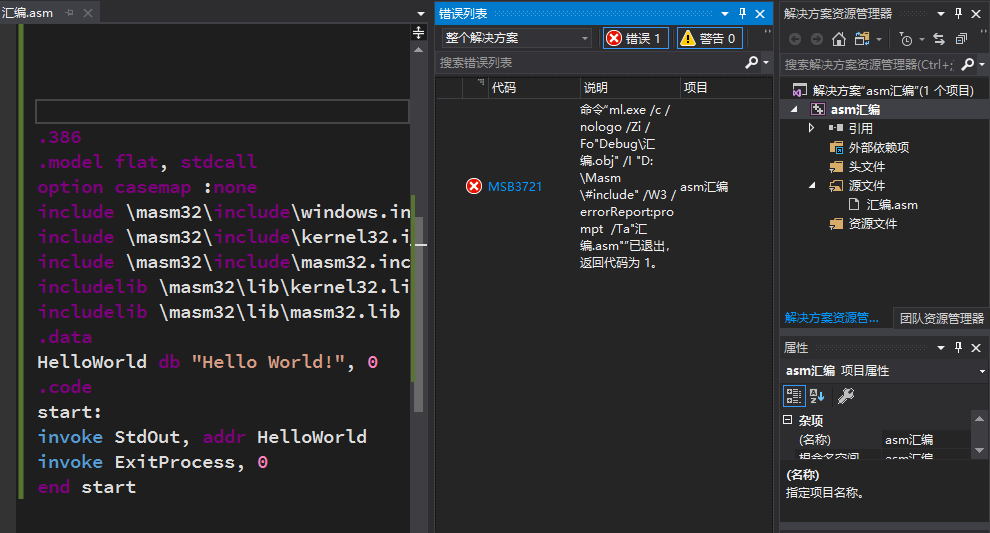Open 错误列表 window position dropdown arrow
Image resolution: width=990 pixels, height=533 pixels.
pyautogui.click(x=725, y=13)
